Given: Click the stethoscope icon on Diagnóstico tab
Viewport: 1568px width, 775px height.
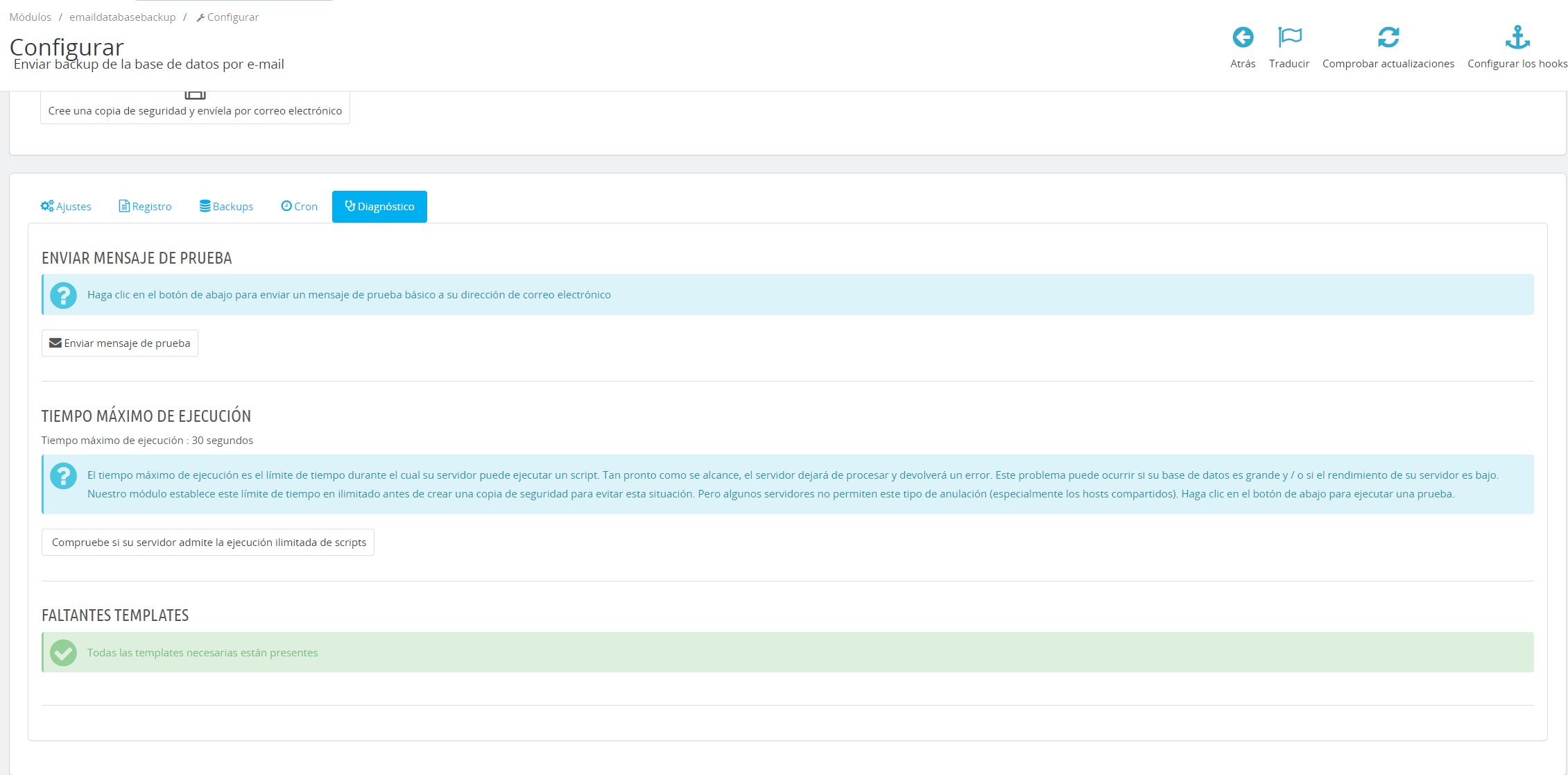Looking at the screenshot, I should point(350,206).
